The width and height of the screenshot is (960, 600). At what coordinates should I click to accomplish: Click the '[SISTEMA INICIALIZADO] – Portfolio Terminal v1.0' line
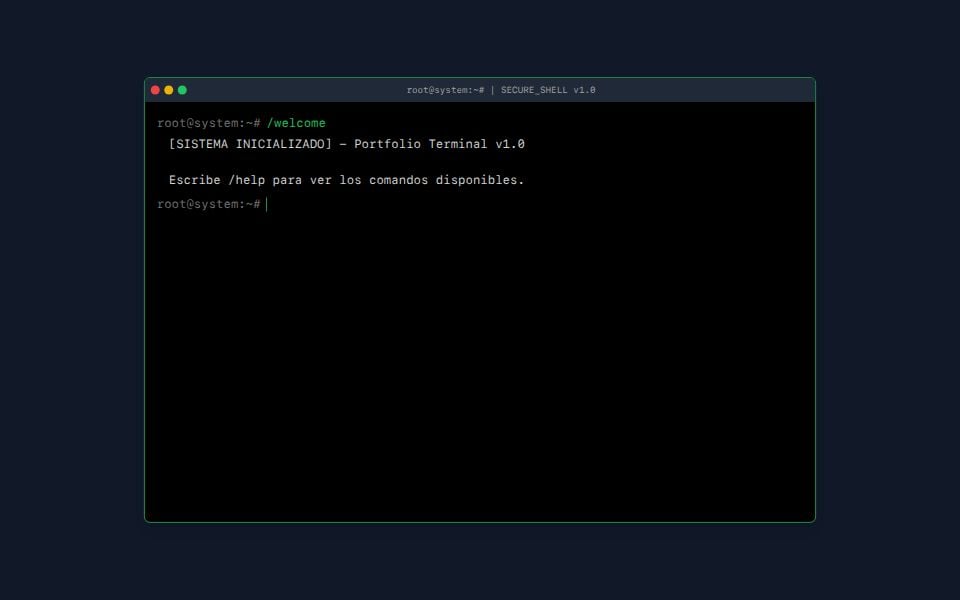click(347, 144)
